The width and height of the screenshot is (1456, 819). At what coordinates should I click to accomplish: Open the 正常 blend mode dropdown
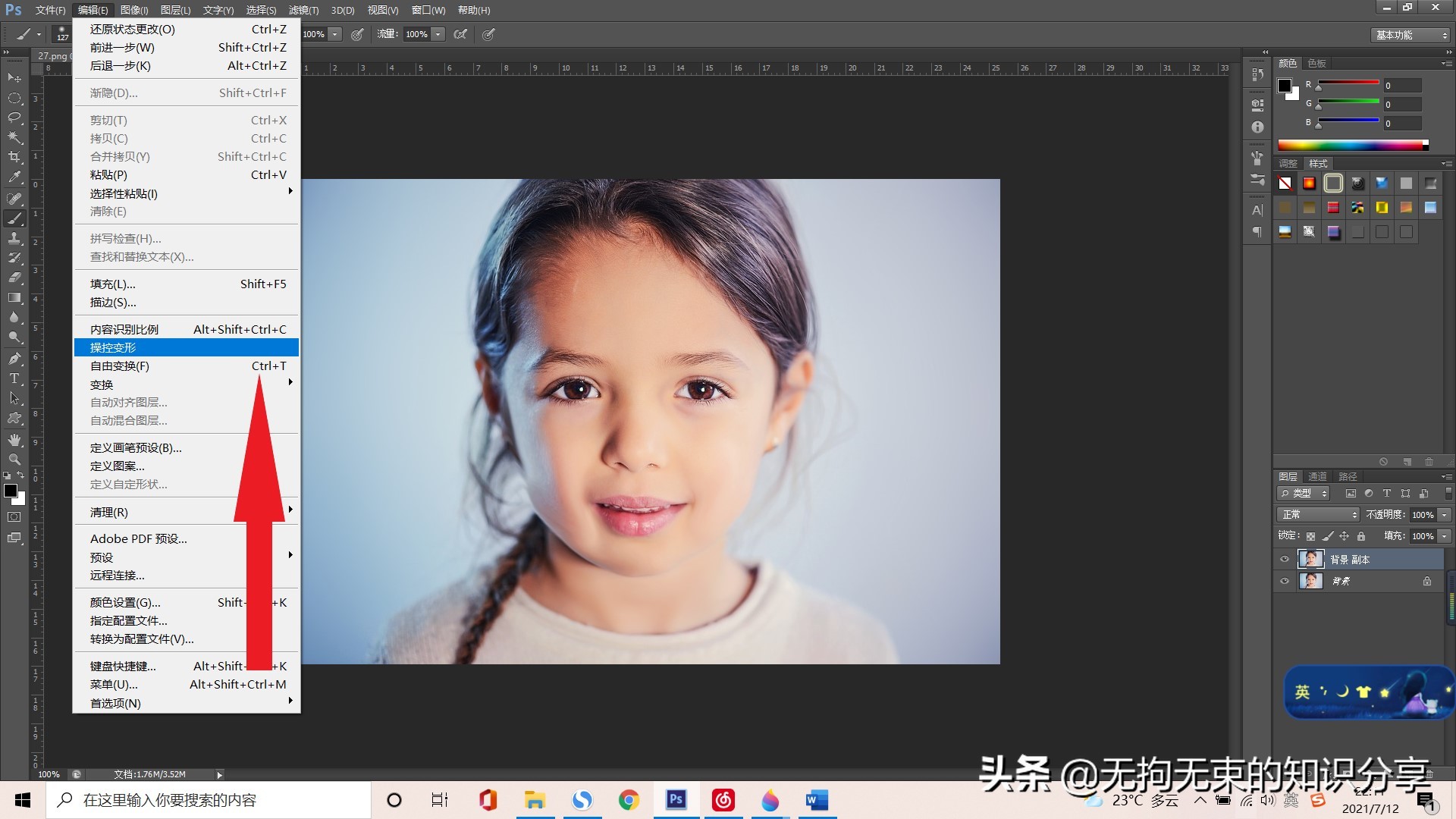pos(1319,515)
